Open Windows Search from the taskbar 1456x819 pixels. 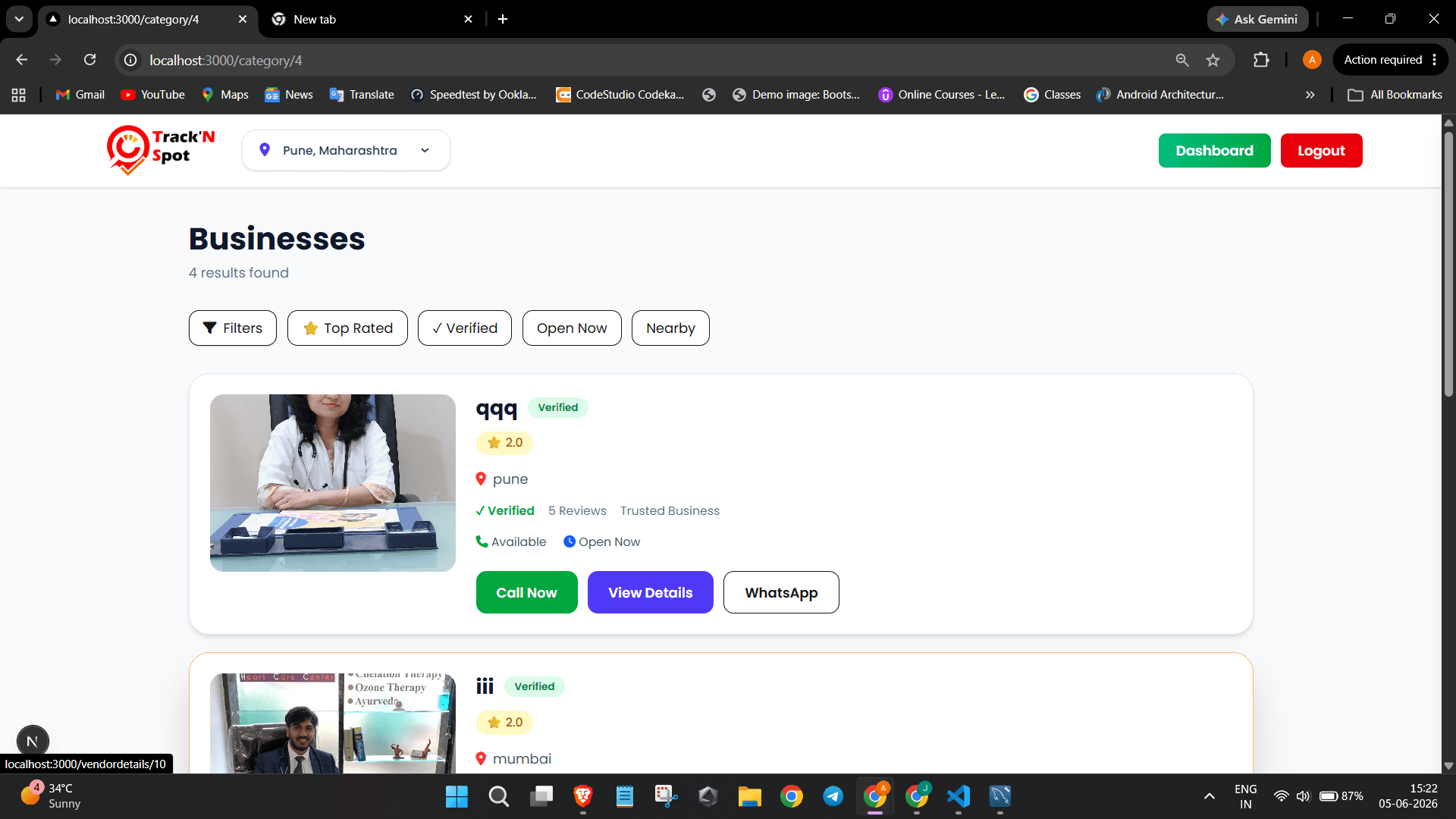click(x=499, y=796)
